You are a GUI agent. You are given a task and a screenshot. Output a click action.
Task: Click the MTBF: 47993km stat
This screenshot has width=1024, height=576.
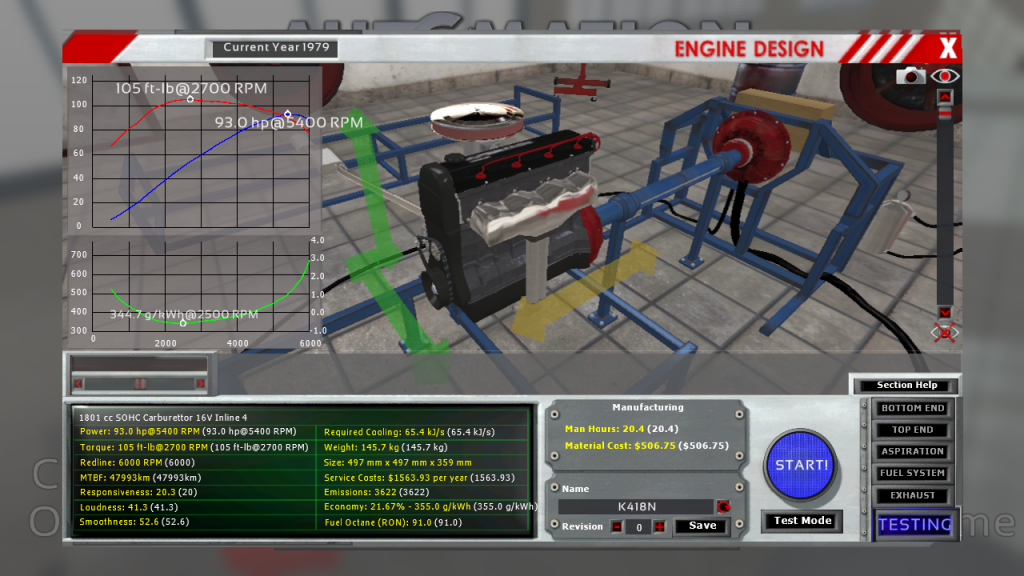click(x=140, y=477)
